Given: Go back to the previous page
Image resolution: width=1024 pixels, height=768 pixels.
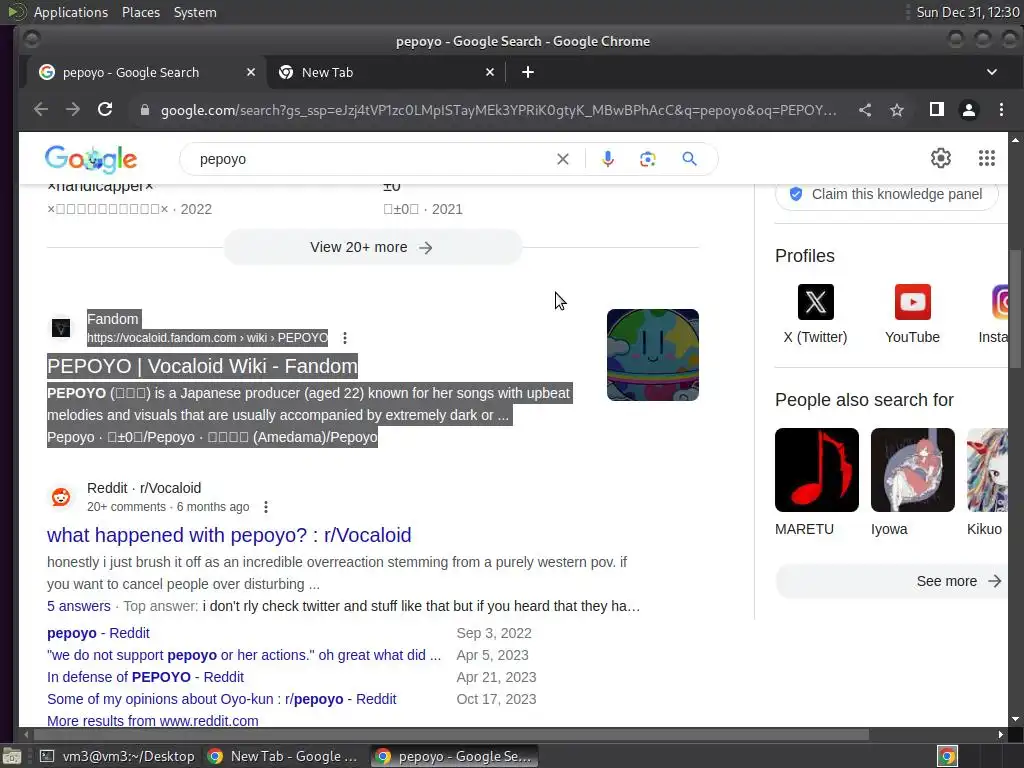Looking at the screenshot, I should click(x=40, y=110).
